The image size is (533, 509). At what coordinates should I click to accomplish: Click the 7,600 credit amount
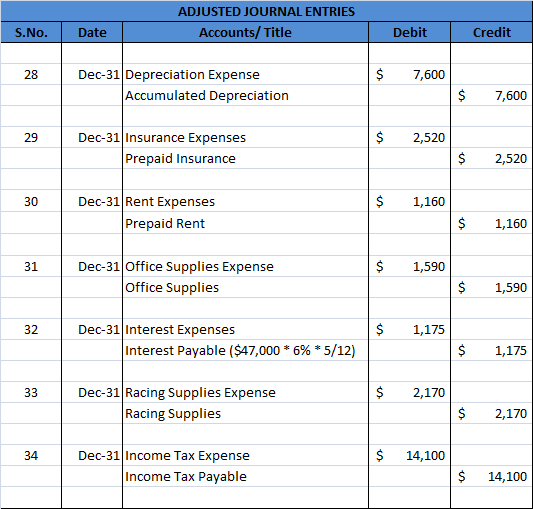pyautogui.click(x=492, y=96)
